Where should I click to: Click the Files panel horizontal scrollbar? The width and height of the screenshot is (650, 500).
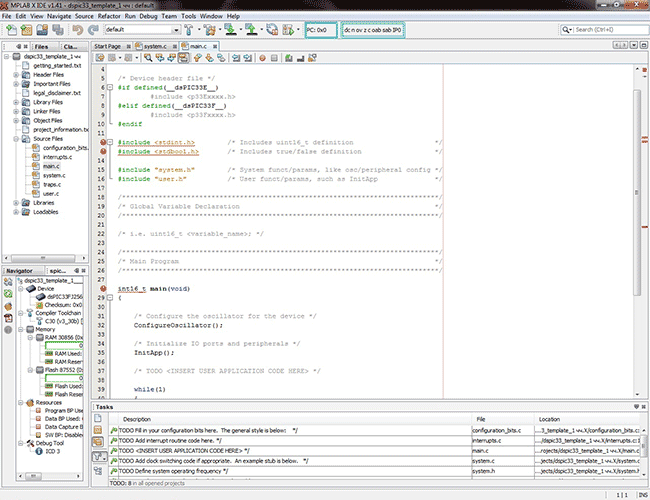(45, 258)
